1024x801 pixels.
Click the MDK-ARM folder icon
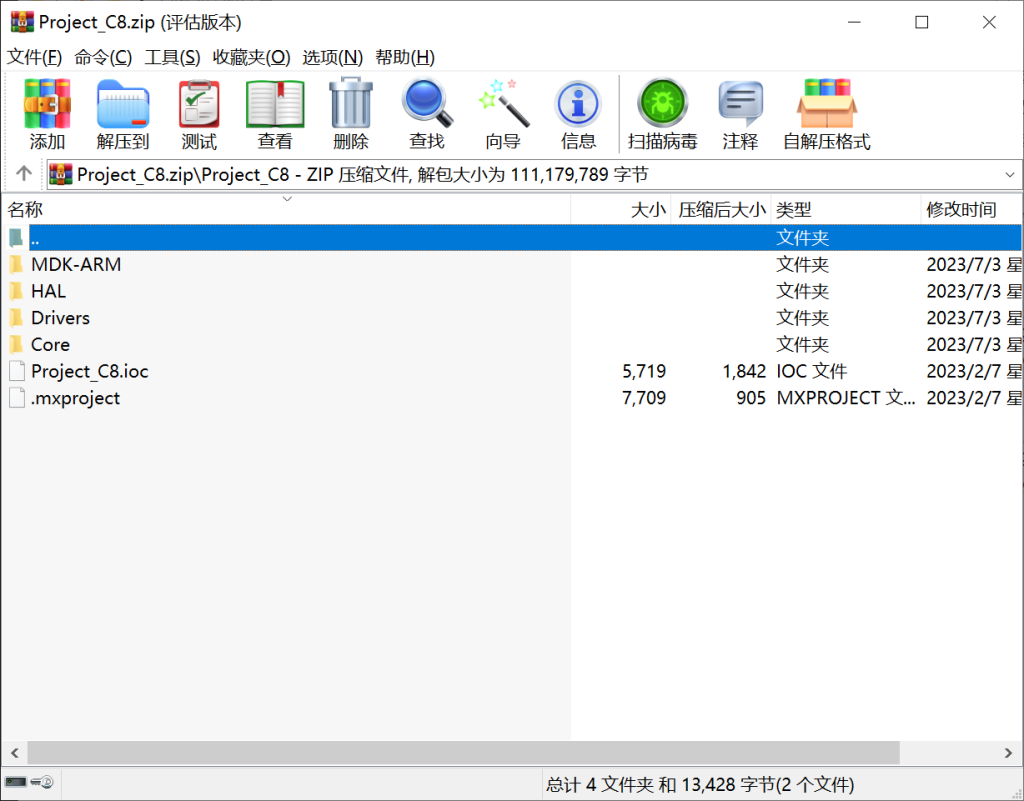[x=16, y=264]
